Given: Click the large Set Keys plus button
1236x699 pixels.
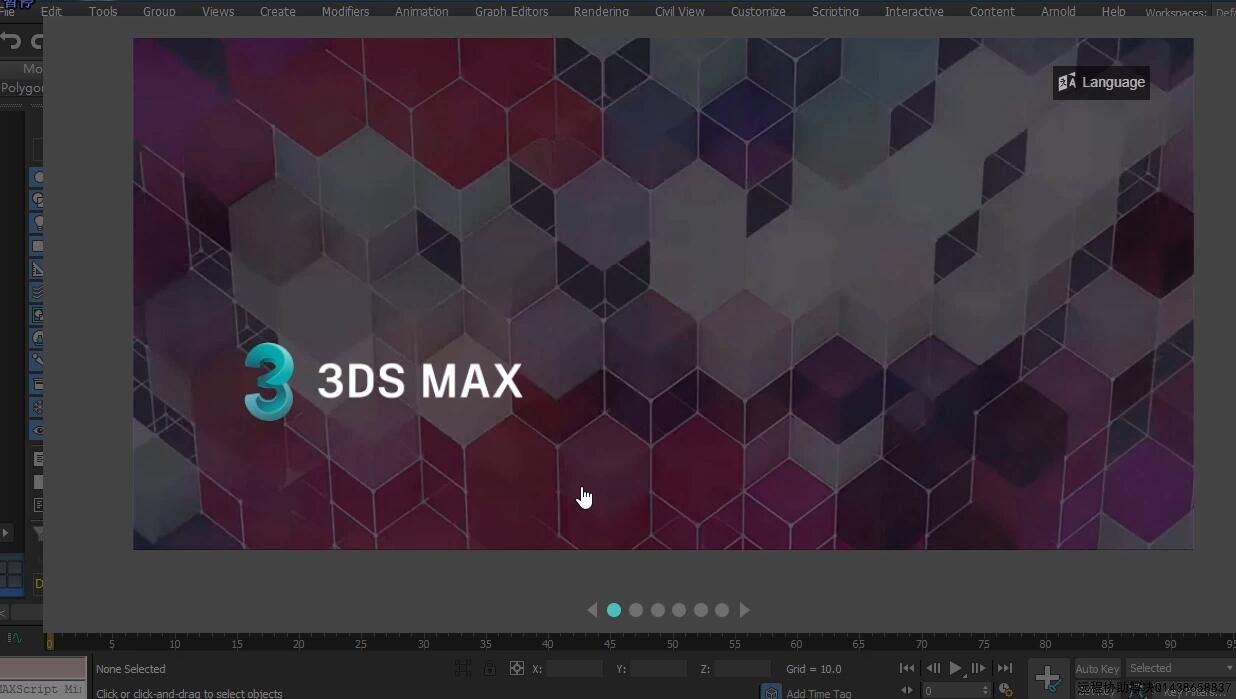Looking at the screenshot, I should point(1048,678).
